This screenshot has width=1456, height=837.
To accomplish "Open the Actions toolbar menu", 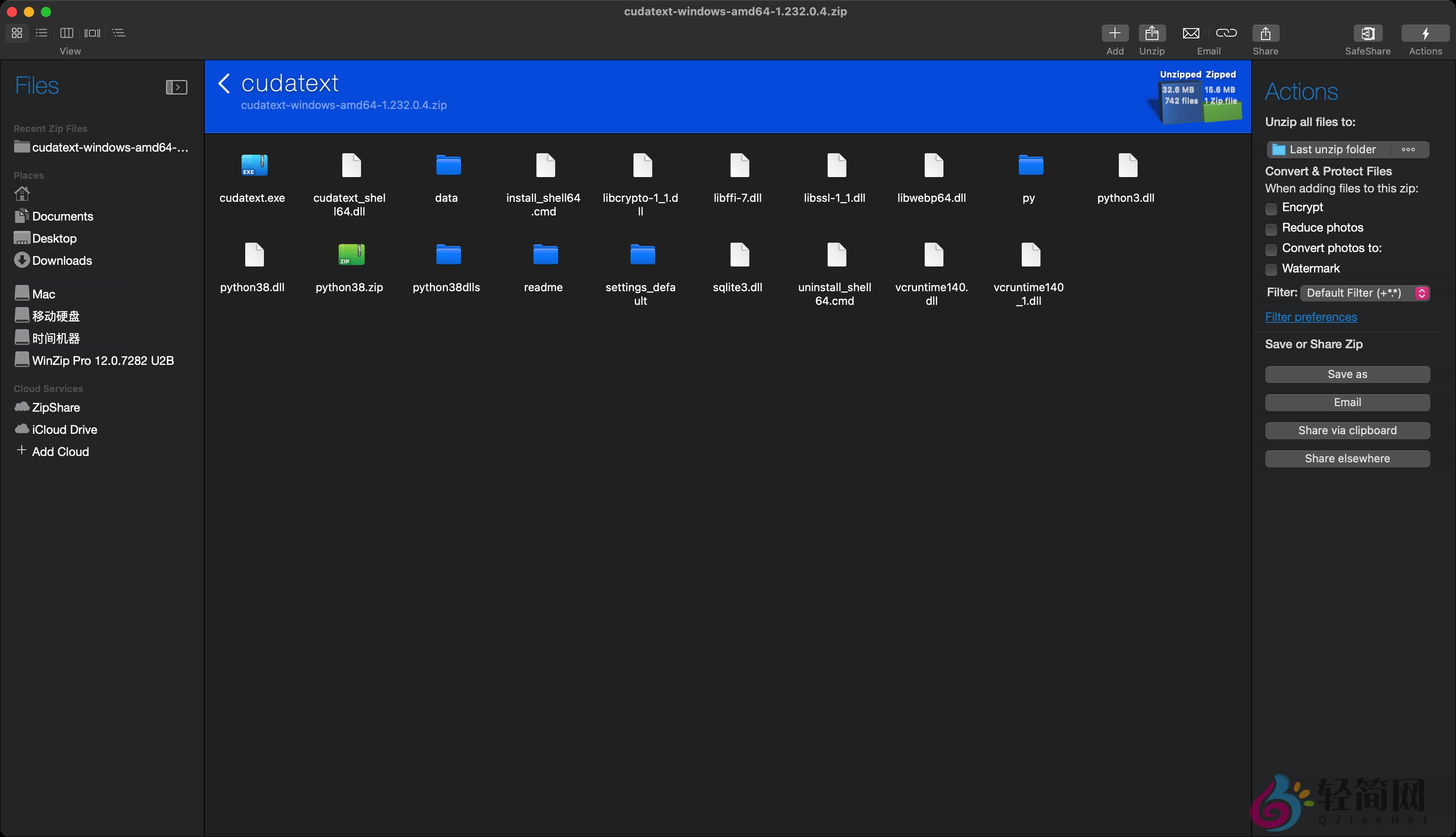I will tap(1425, 33).
